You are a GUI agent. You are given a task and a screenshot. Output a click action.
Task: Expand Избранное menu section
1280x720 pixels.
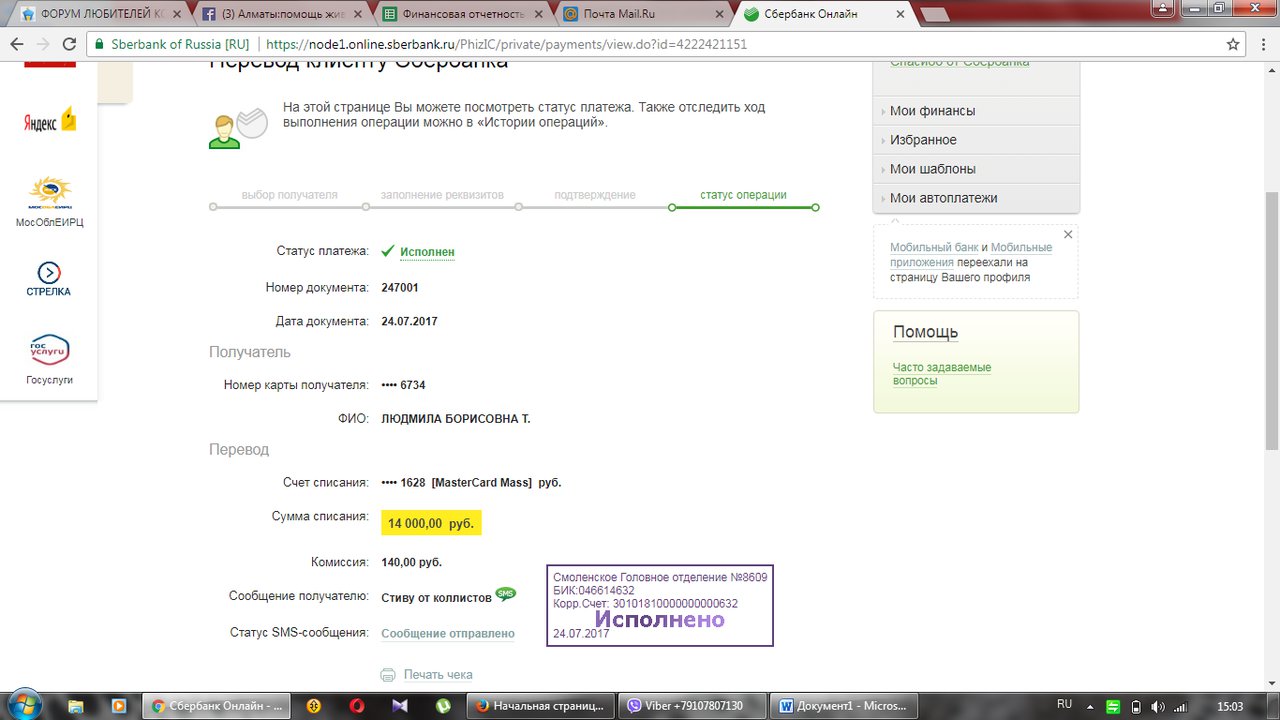[976, 140]
